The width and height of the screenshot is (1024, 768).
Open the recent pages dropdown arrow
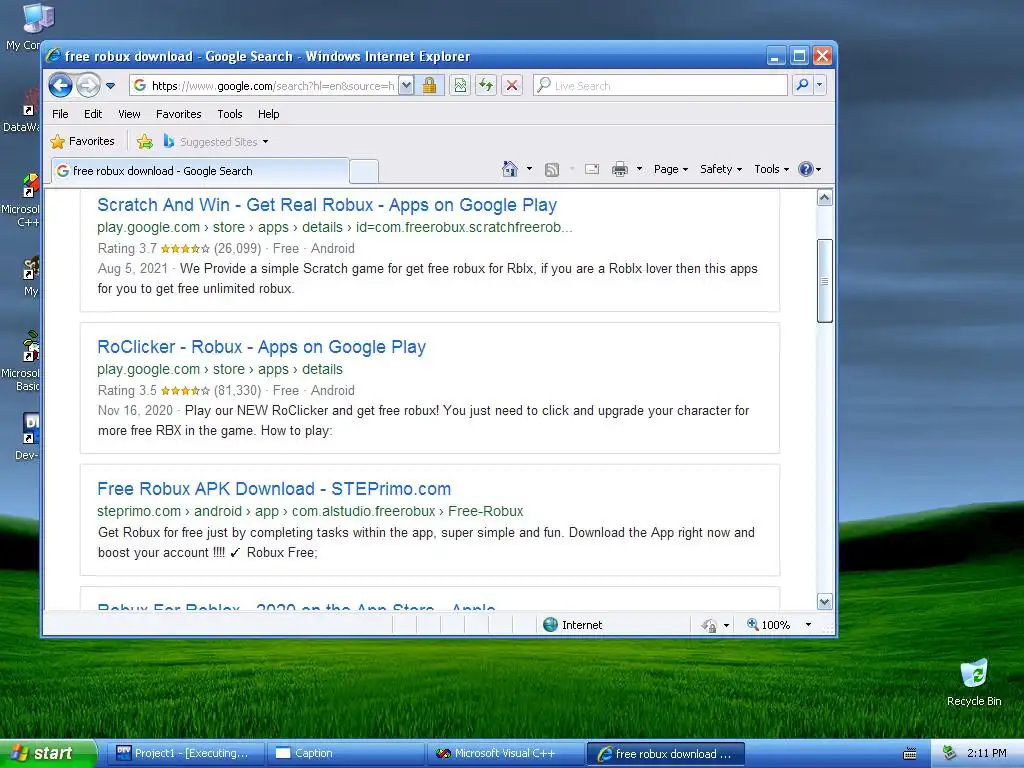[110, 86]
